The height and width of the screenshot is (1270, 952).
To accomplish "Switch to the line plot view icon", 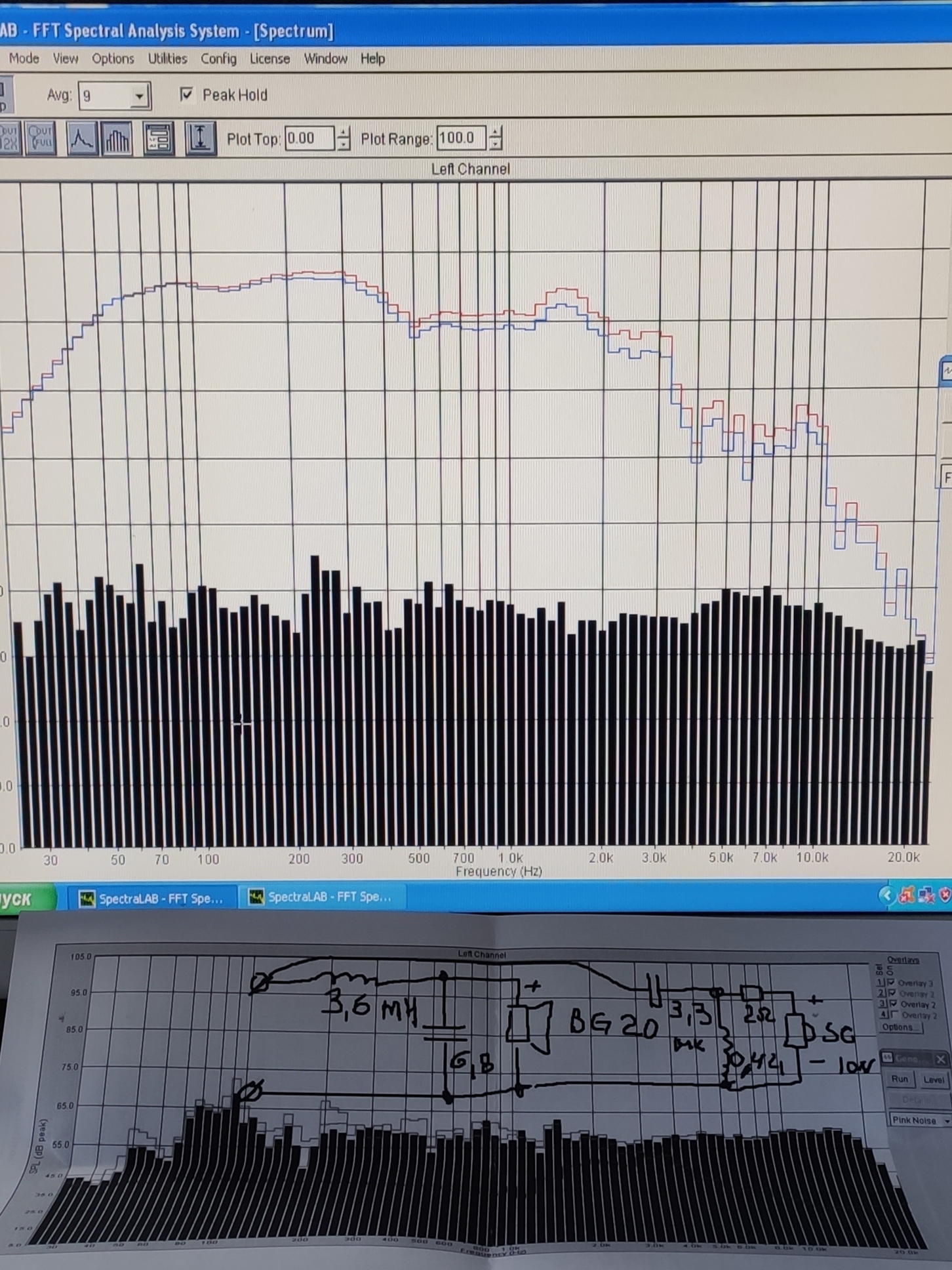I will [82, 139].
